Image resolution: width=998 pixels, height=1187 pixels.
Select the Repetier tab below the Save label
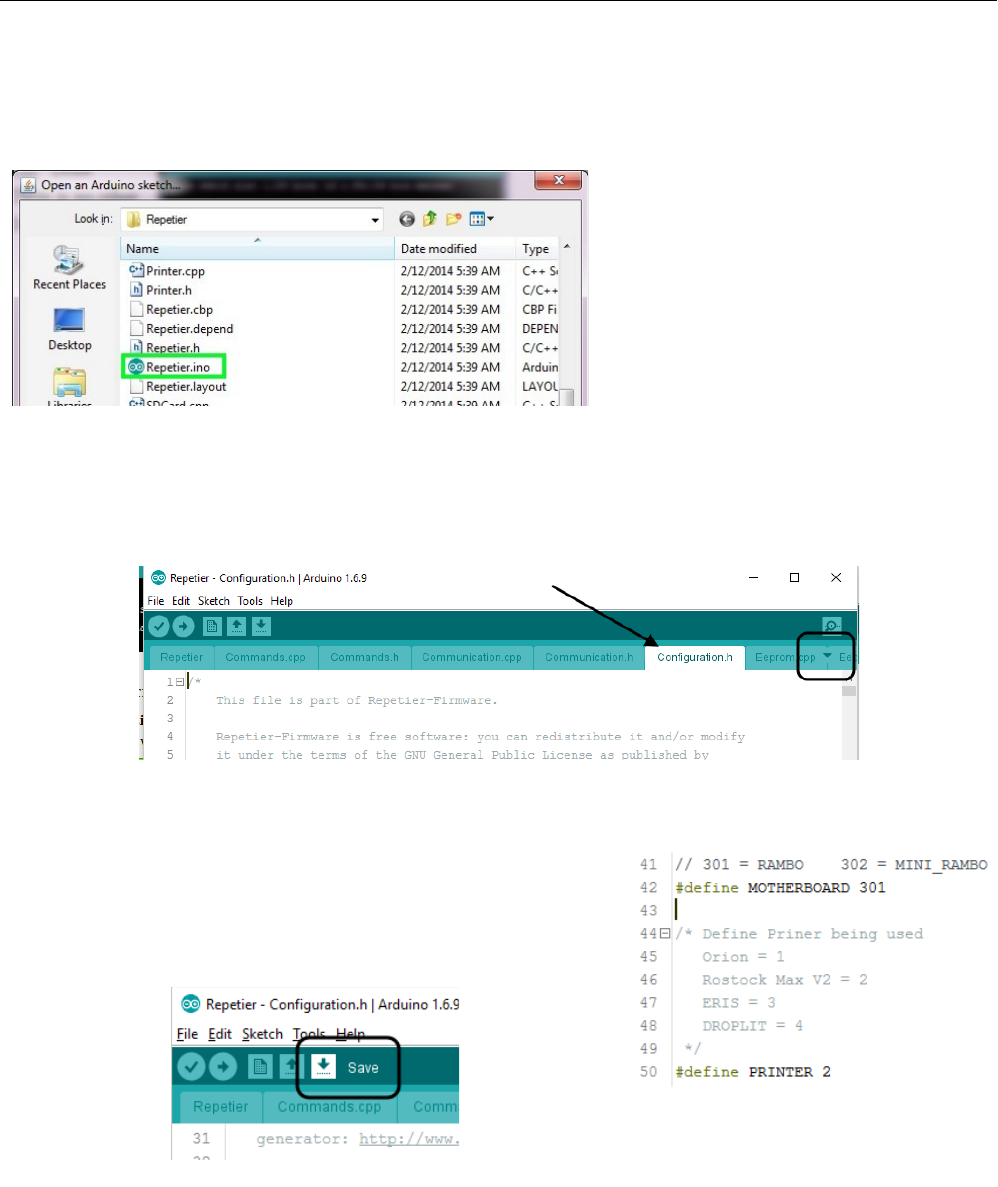point(220,1107)
